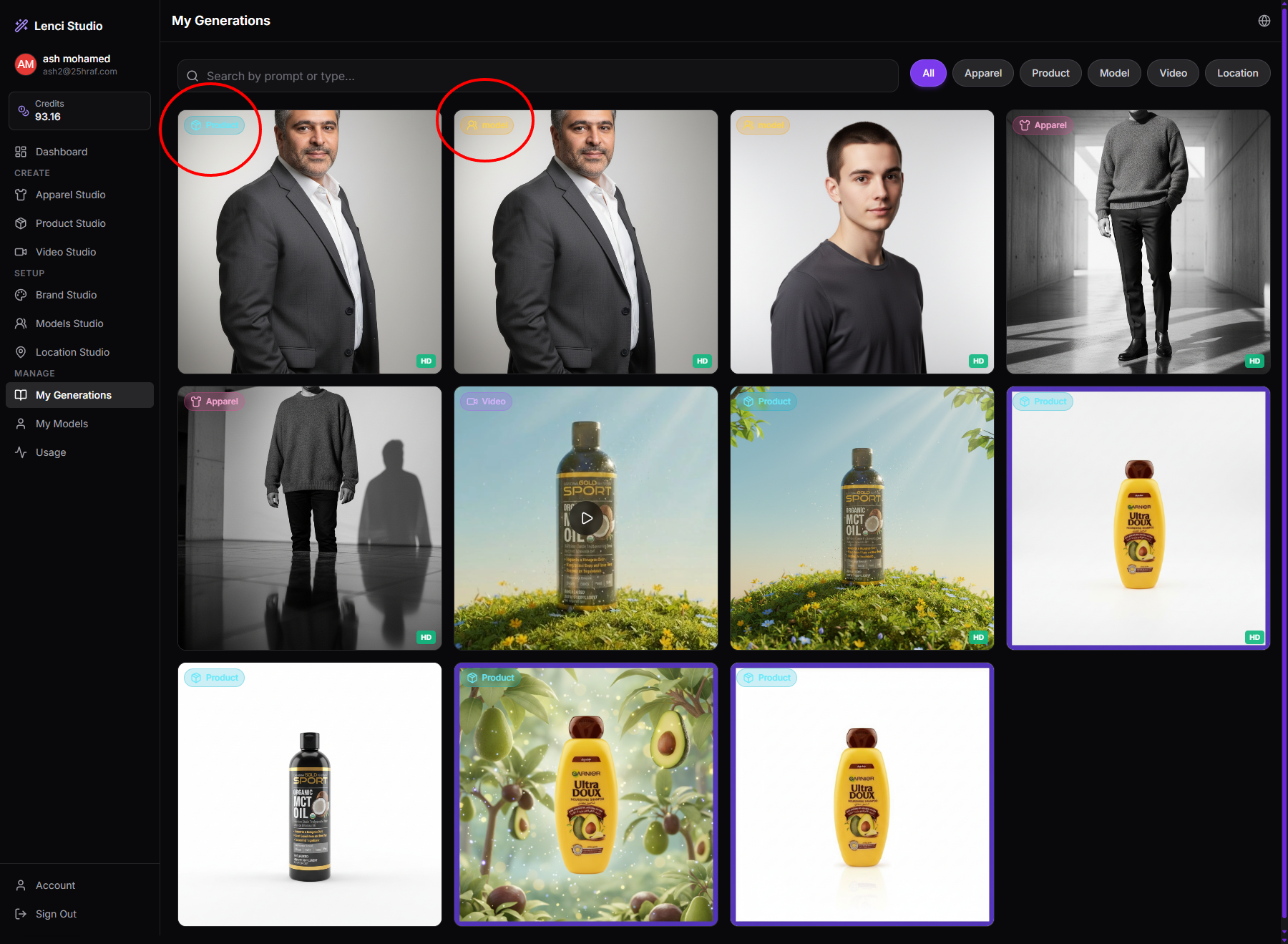This screenshot has height=944, width=1288.
Task: Open the Dashboard page
Action: coord(61,152)
